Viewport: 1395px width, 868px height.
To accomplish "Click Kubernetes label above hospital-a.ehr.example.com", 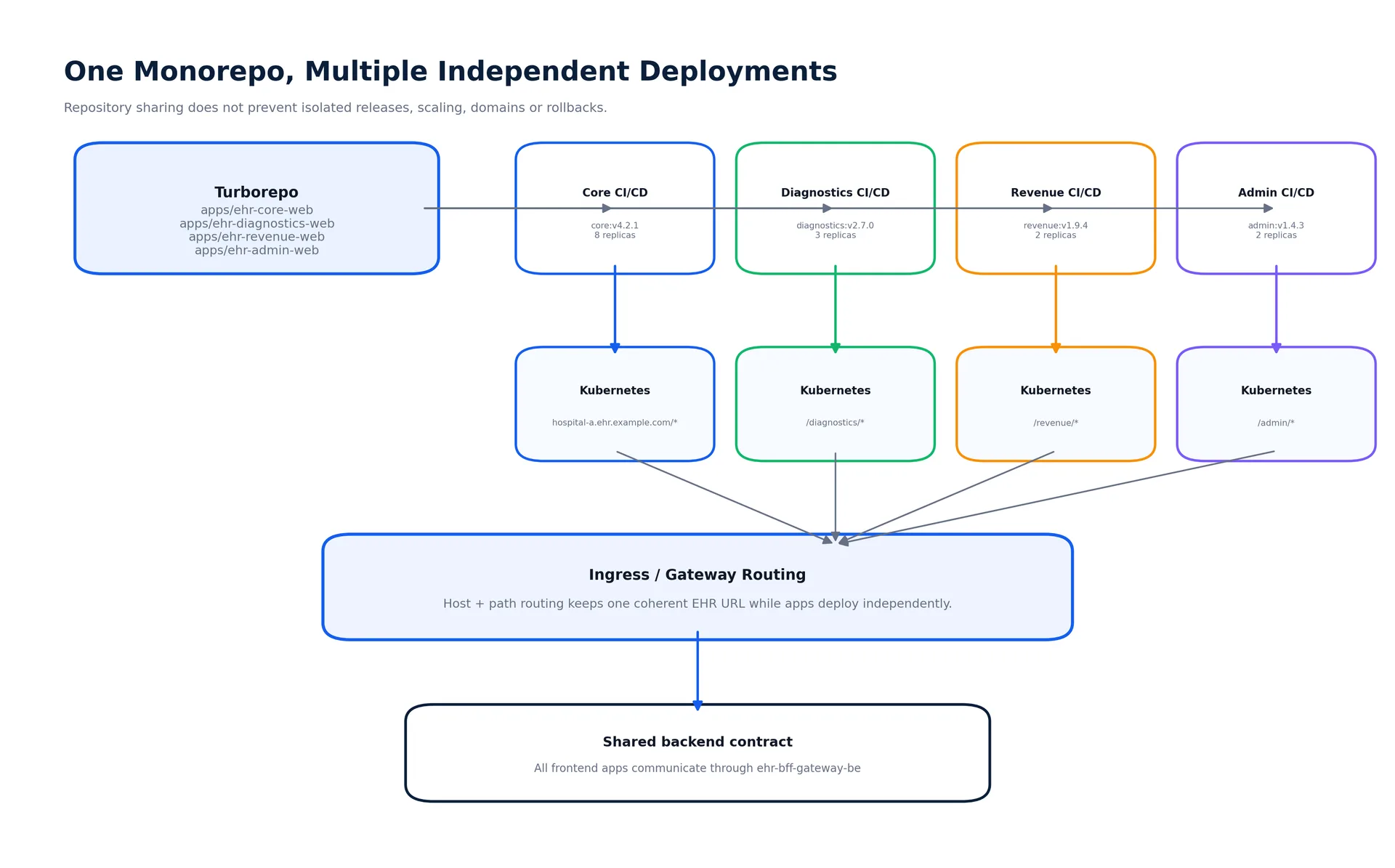I will 615,391.
